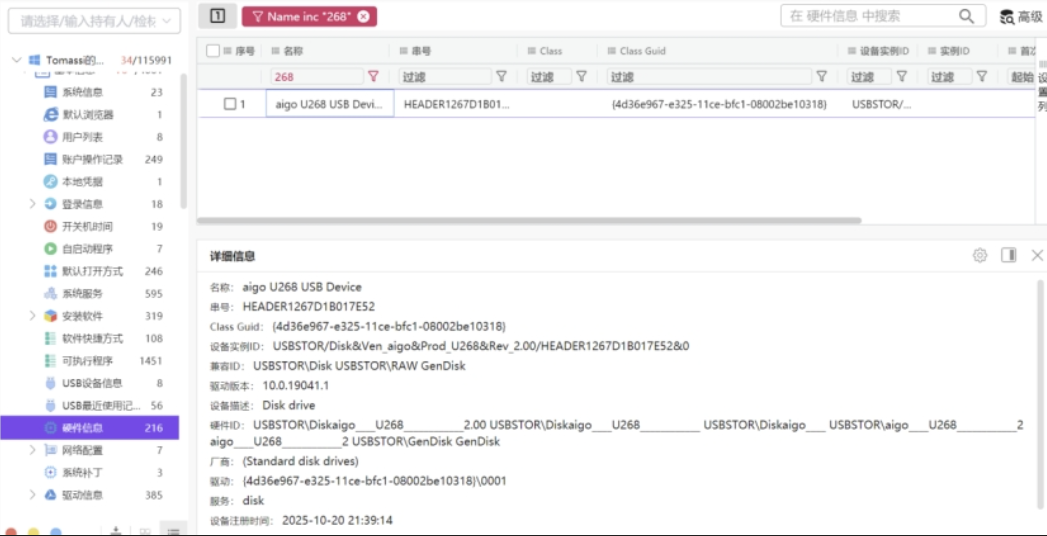
Task: Click the 安装软件 cube icon
Action: pos(50,316)
